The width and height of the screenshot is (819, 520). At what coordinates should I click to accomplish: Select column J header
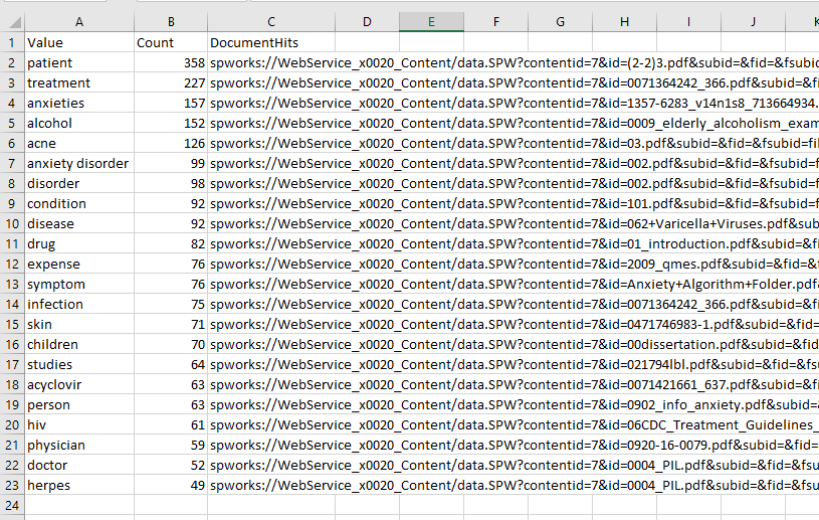coord(753,22)
